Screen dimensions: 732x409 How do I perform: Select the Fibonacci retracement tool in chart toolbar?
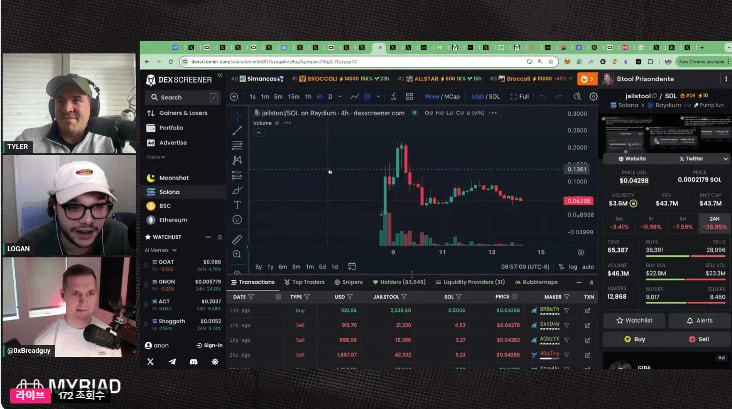coord(237,145)
